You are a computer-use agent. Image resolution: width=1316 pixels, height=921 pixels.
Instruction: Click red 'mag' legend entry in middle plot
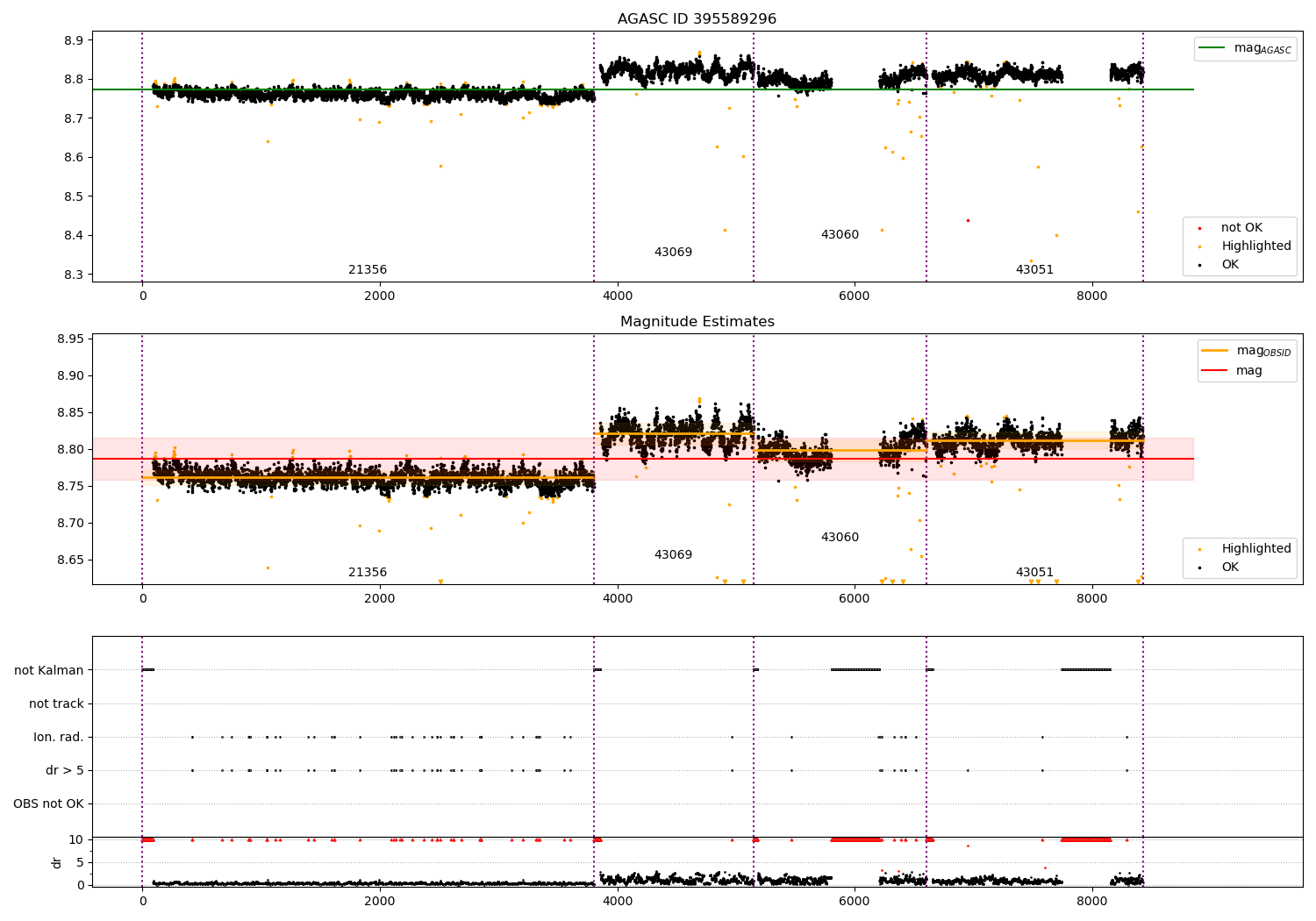click(x=1233, y=371)
